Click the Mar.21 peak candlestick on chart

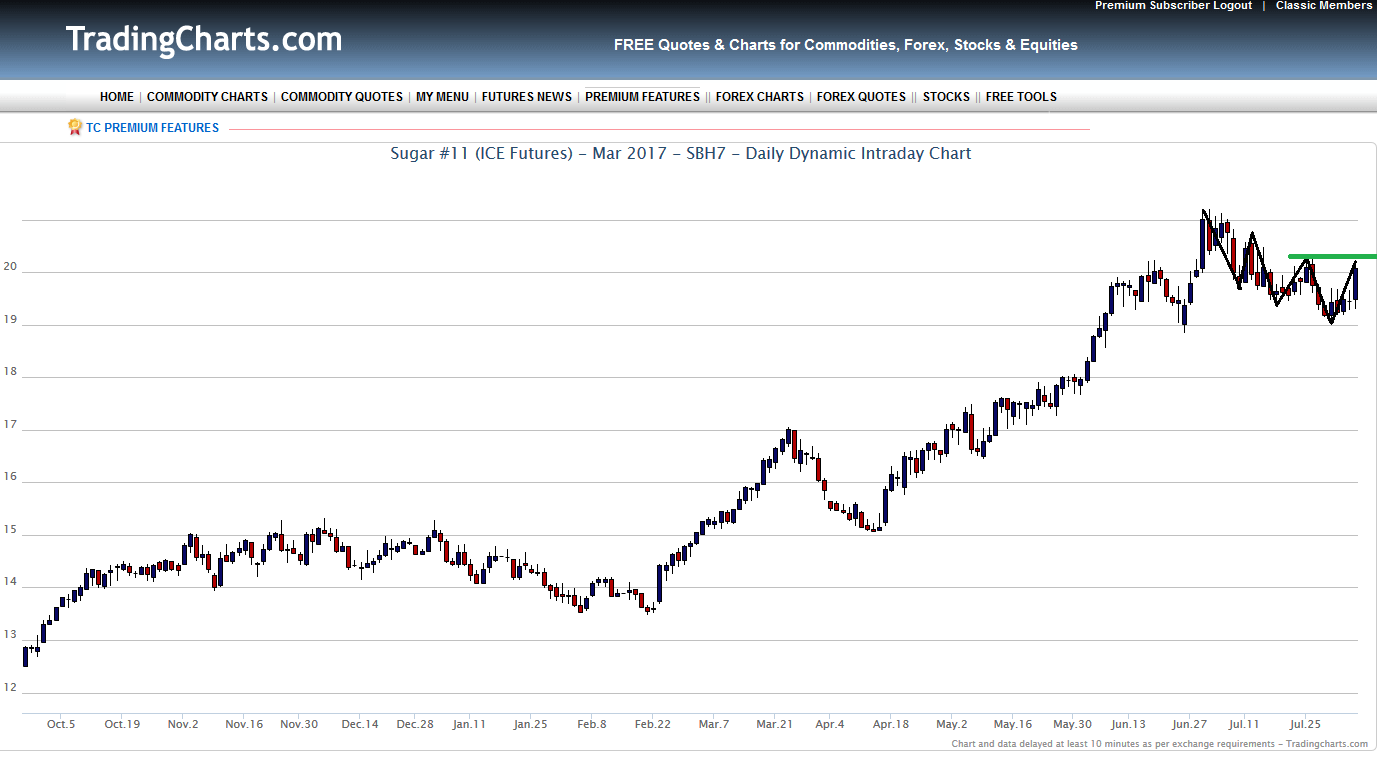[790, 437]
